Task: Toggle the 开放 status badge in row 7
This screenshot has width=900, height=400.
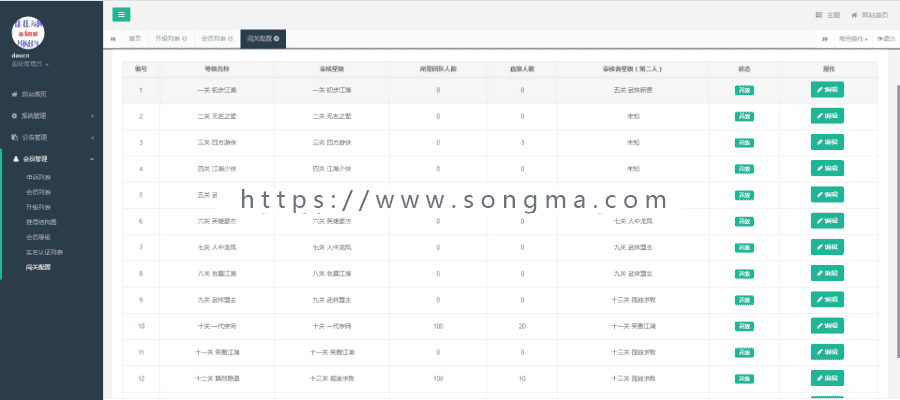Action: [744, 248]
